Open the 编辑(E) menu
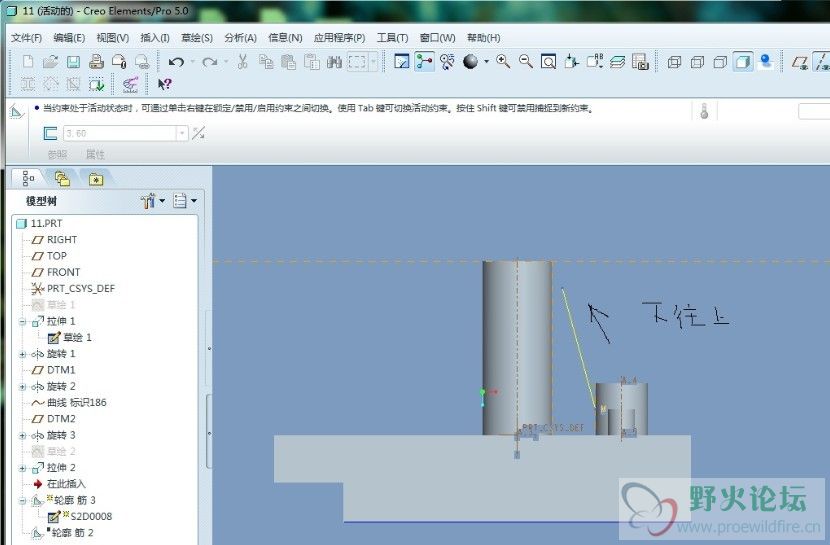 pos(69,38)
